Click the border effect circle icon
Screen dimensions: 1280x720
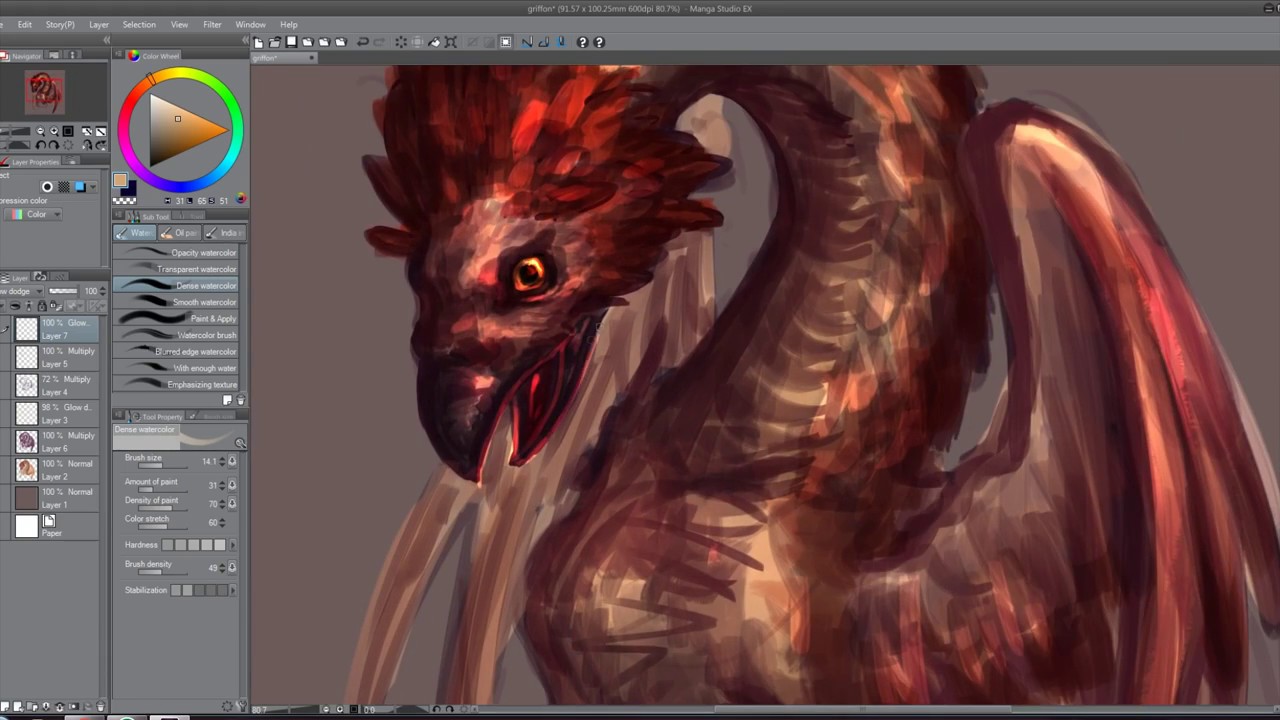point(47,186)
